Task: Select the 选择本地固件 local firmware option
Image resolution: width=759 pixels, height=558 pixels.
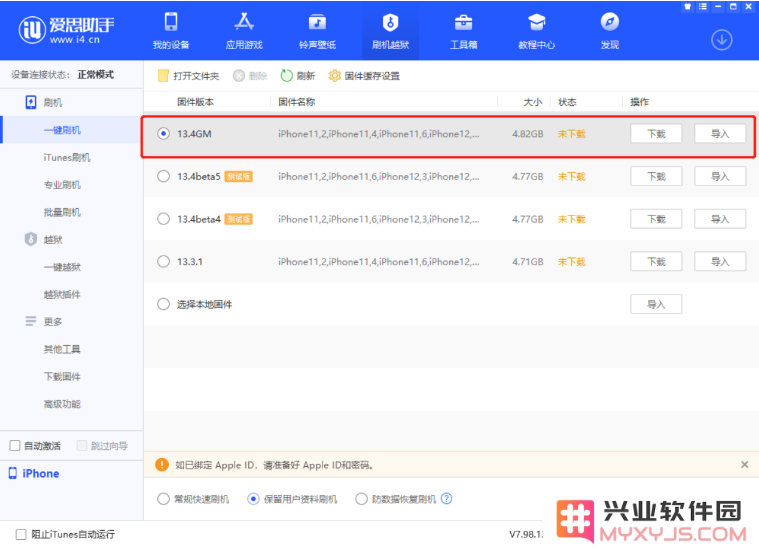Action: pyautogui.click(x=164, y=304)
